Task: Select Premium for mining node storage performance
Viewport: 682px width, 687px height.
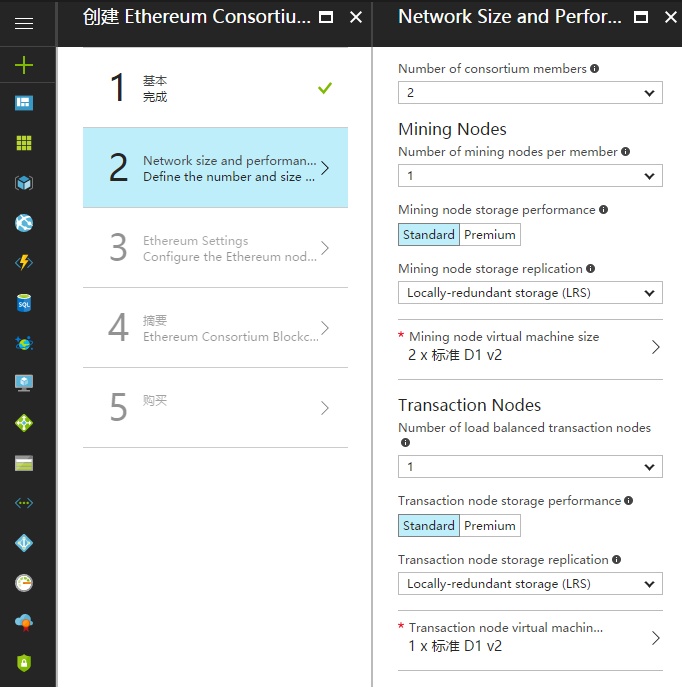Action: click(490, 235)
